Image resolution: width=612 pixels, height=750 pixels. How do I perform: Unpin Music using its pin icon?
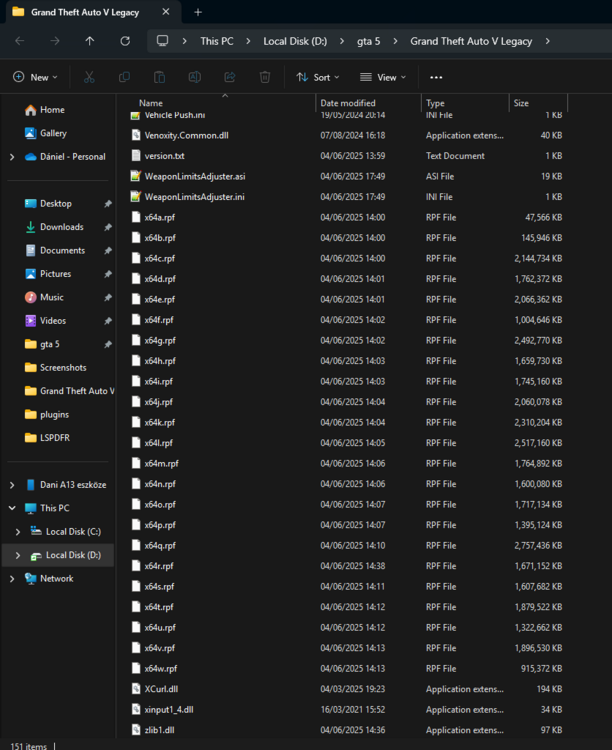108,298
